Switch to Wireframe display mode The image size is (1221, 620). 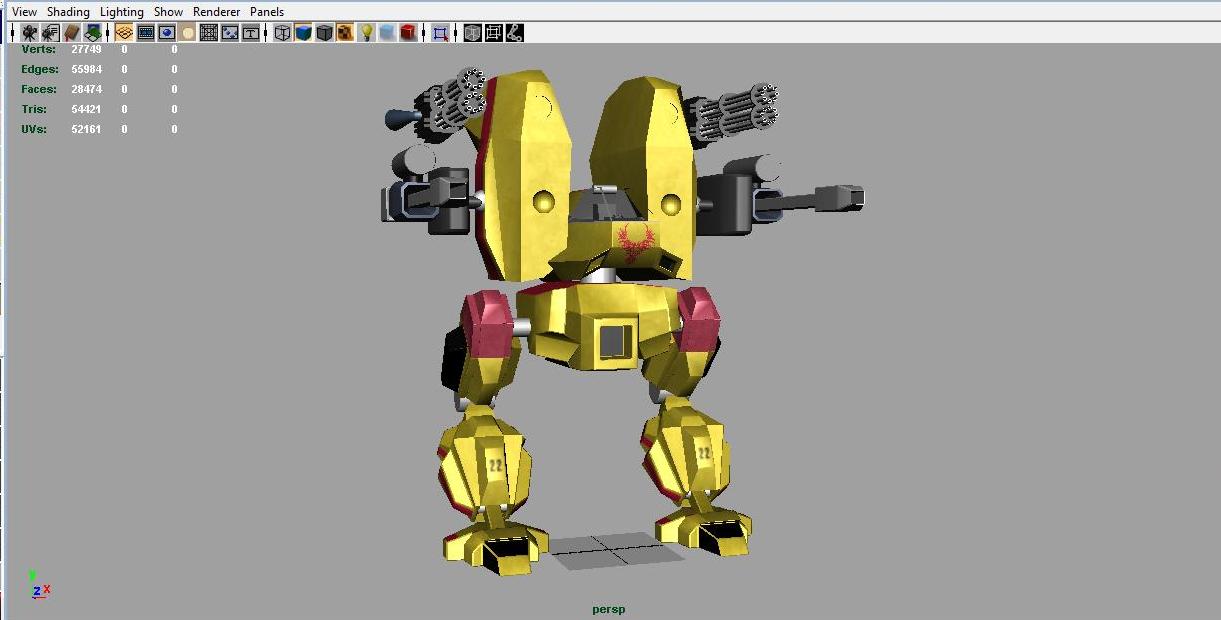[282, 33]
